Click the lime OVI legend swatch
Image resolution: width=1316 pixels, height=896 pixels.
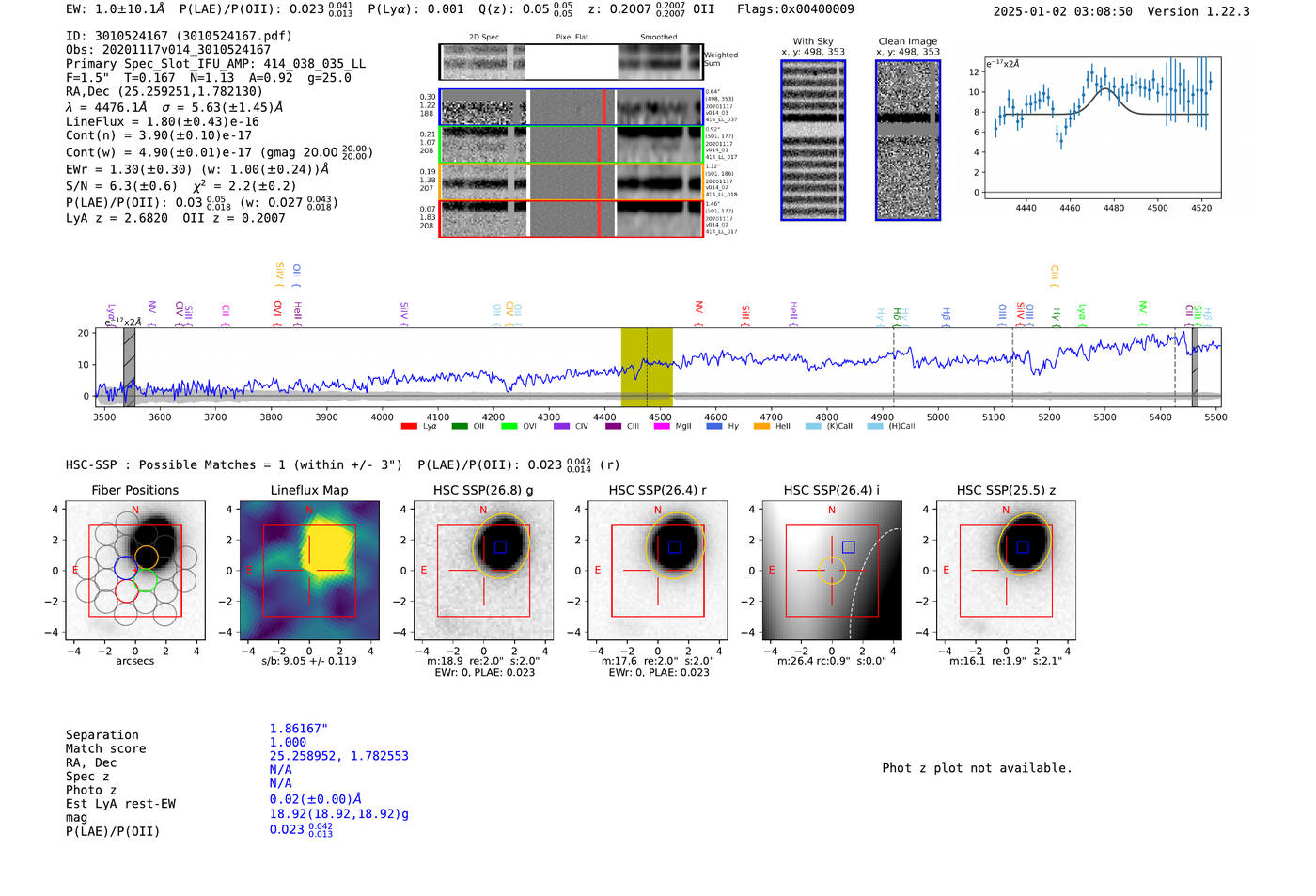pyautogui.click(x=509, y=427)
